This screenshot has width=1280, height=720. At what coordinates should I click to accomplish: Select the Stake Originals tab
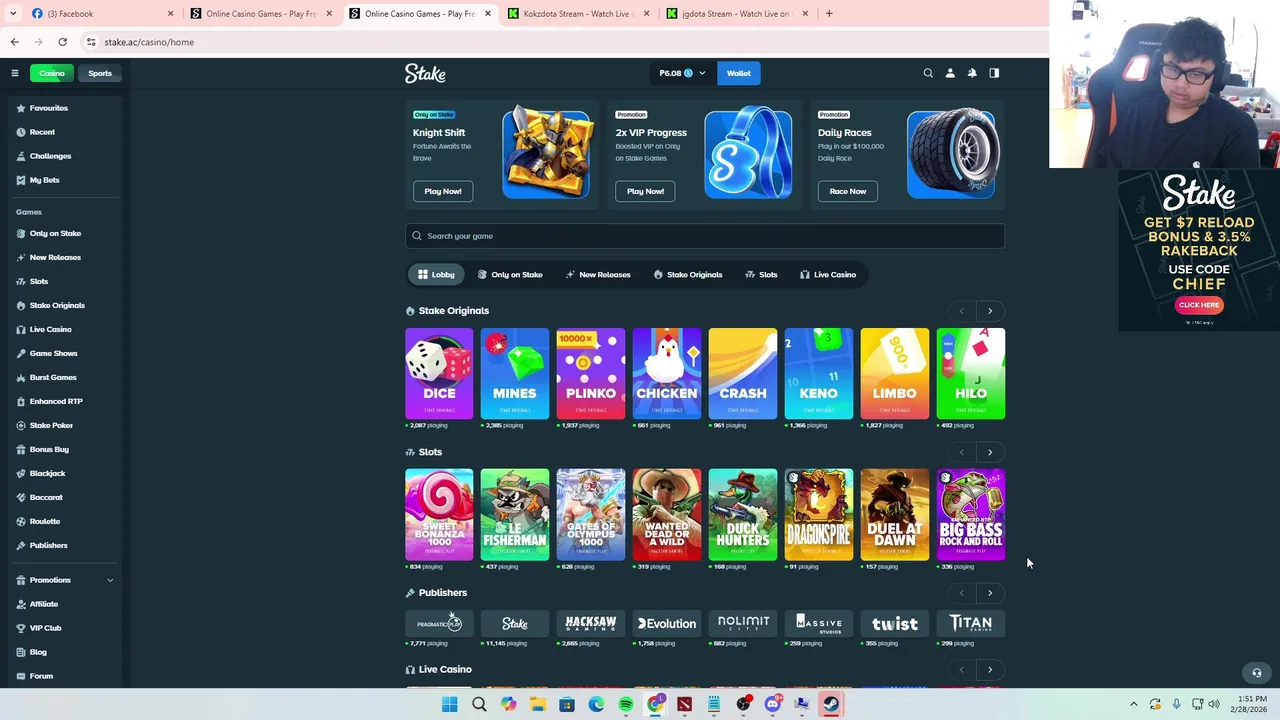click(x=688, y=275)
